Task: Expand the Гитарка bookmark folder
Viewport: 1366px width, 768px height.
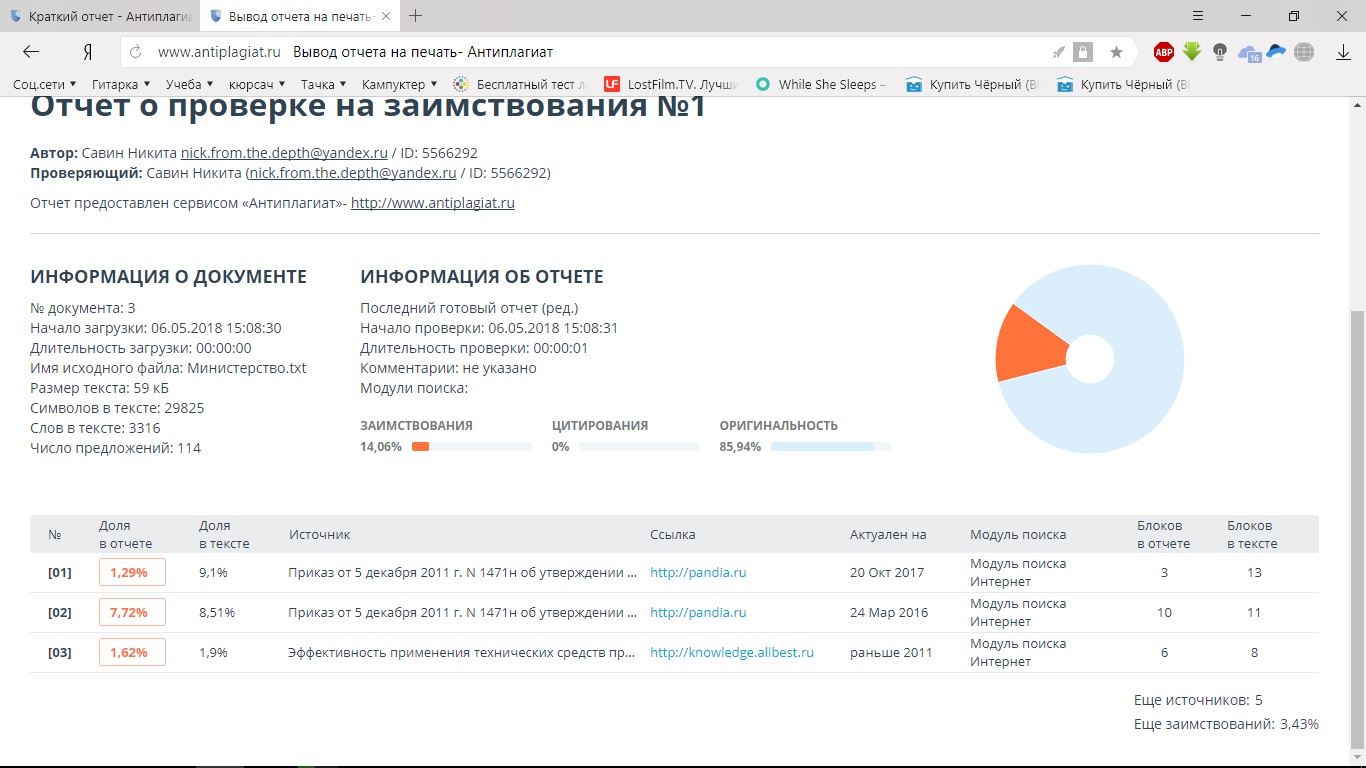Action: click(120, 85)
